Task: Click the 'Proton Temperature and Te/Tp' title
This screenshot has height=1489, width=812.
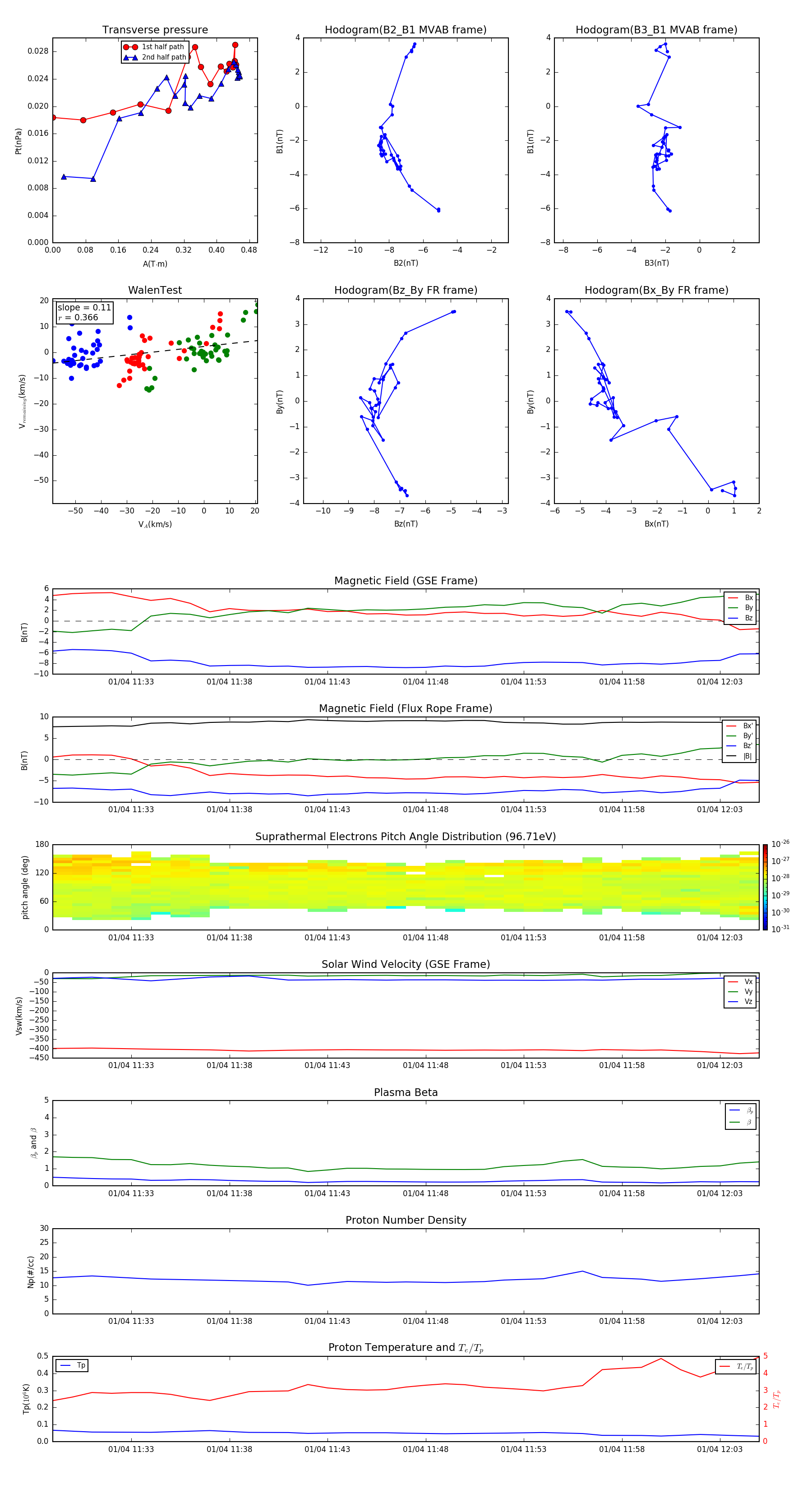Action: click(406, 1348)
